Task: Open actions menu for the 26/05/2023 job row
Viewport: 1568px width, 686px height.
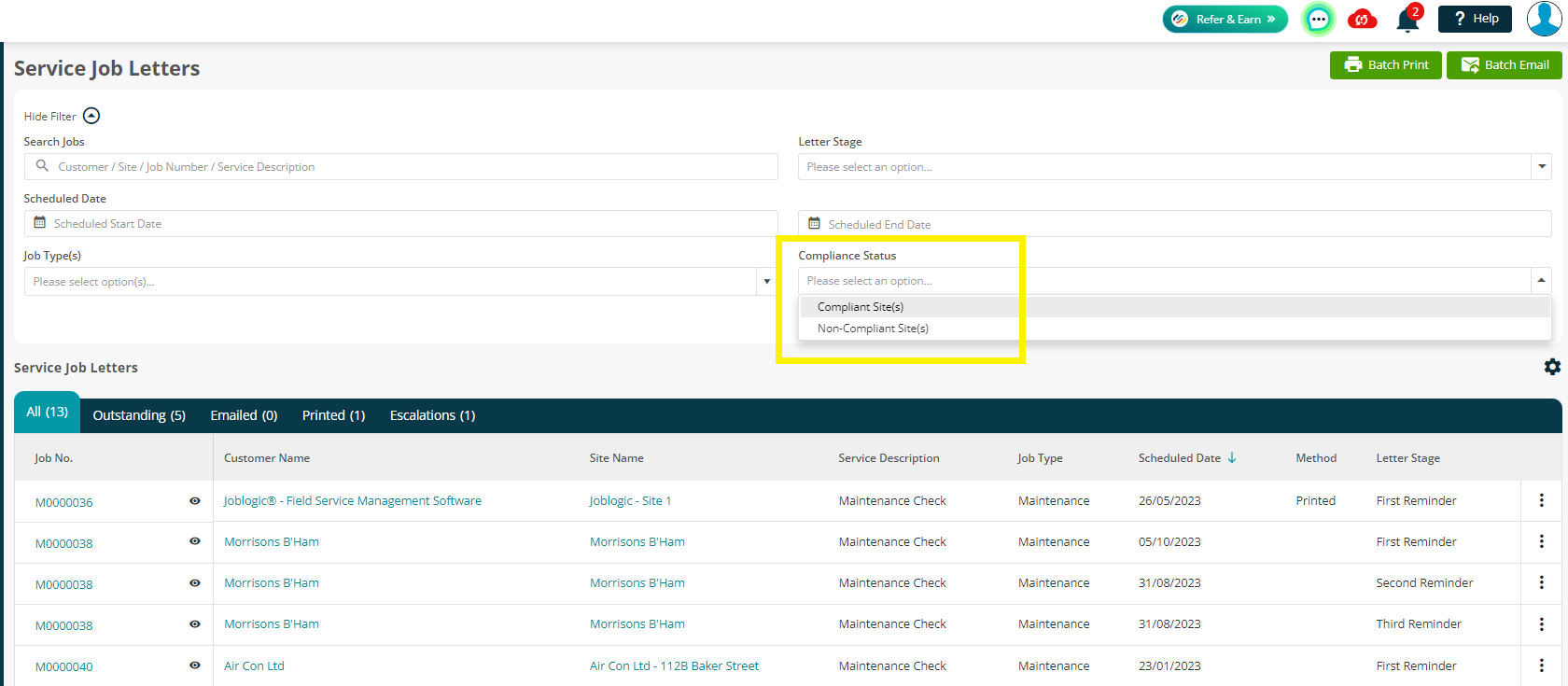Action: (x=1541, y=500)
